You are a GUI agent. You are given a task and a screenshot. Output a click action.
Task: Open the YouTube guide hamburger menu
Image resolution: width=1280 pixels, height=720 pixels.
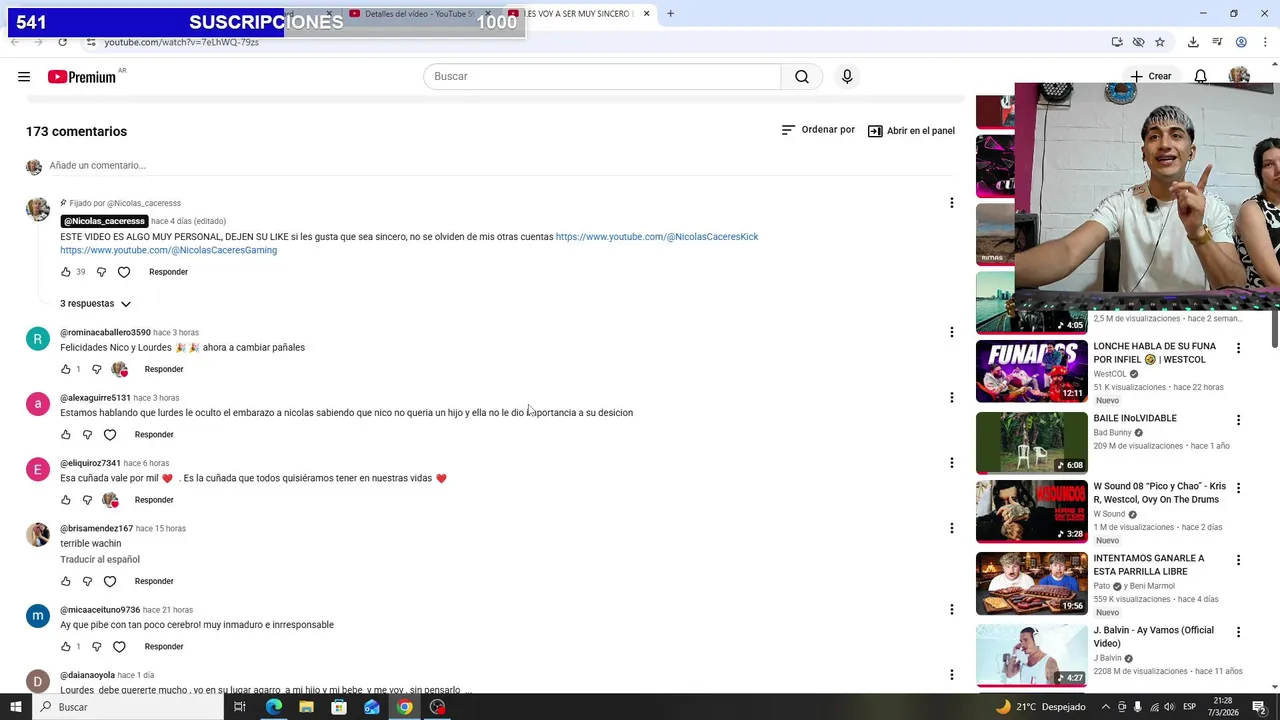coord(24,76)
